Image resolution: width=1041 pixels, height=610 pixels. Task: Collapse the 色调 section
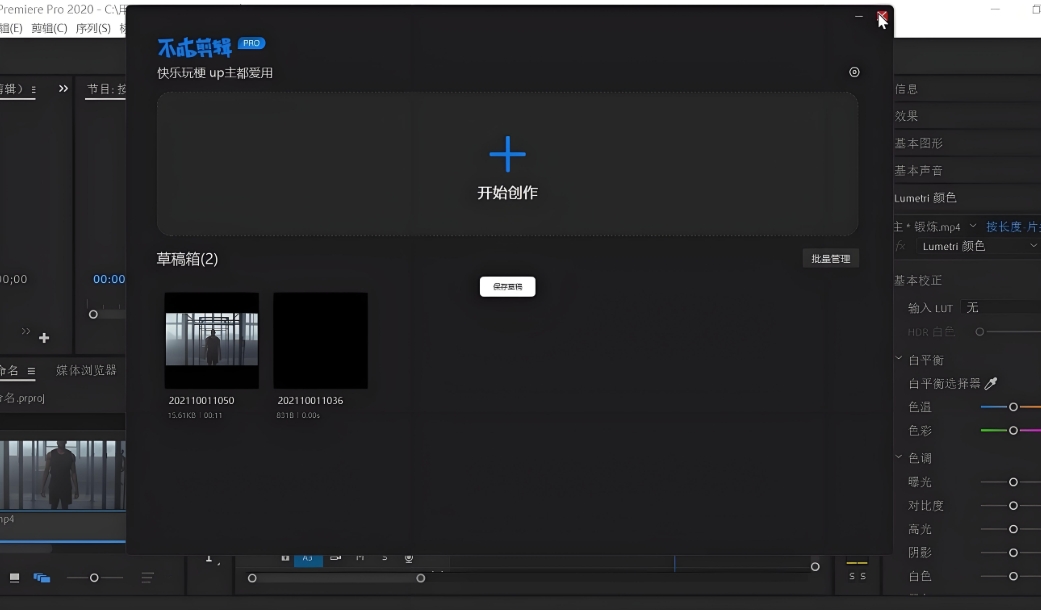point(899,458)
